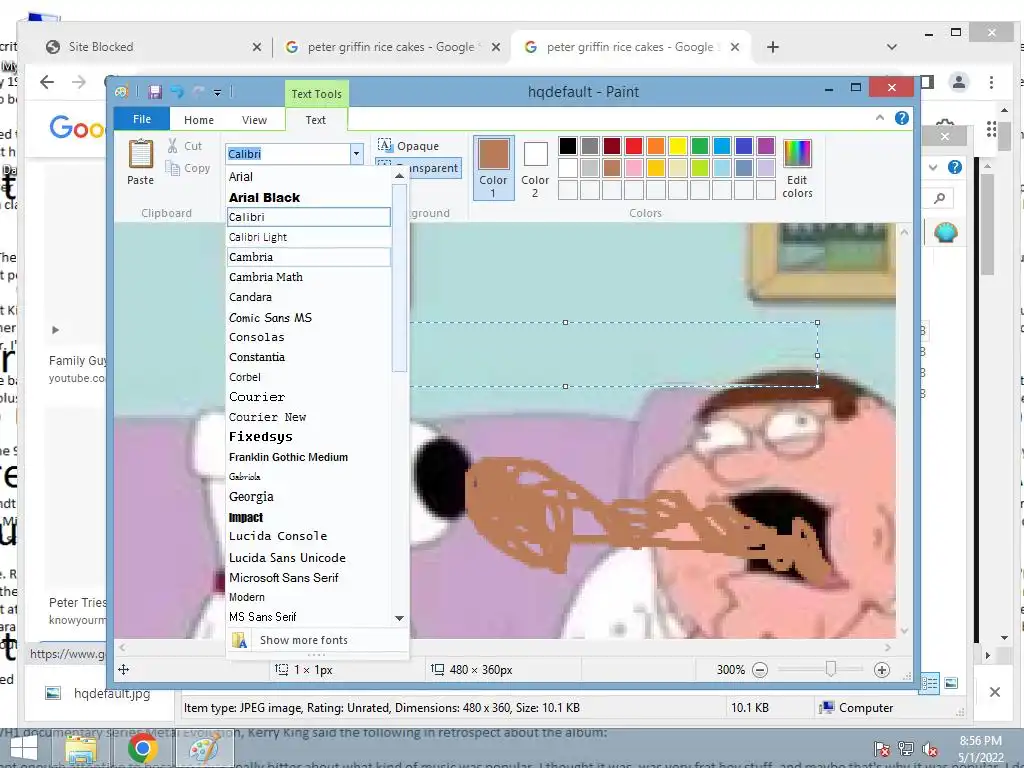Choose Arial from the font list

pyautogui.click(x=308, y=176)
